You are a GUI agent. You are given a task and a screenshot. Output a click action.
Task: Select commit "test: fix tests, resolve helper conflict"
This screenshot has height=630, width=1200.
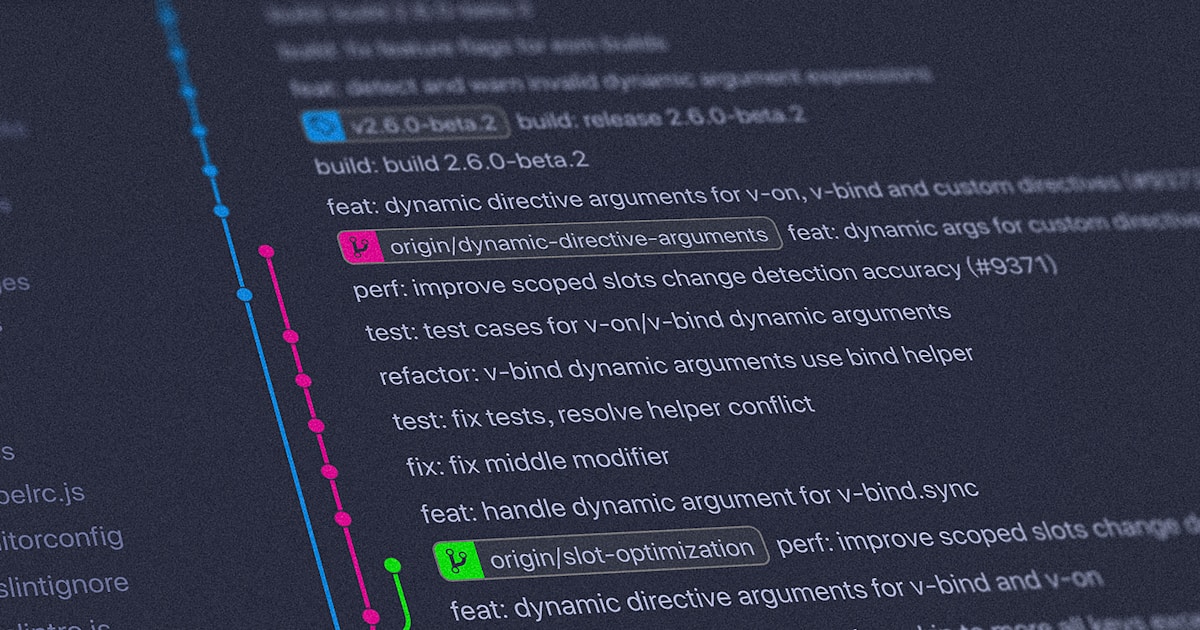coord(604,413)
